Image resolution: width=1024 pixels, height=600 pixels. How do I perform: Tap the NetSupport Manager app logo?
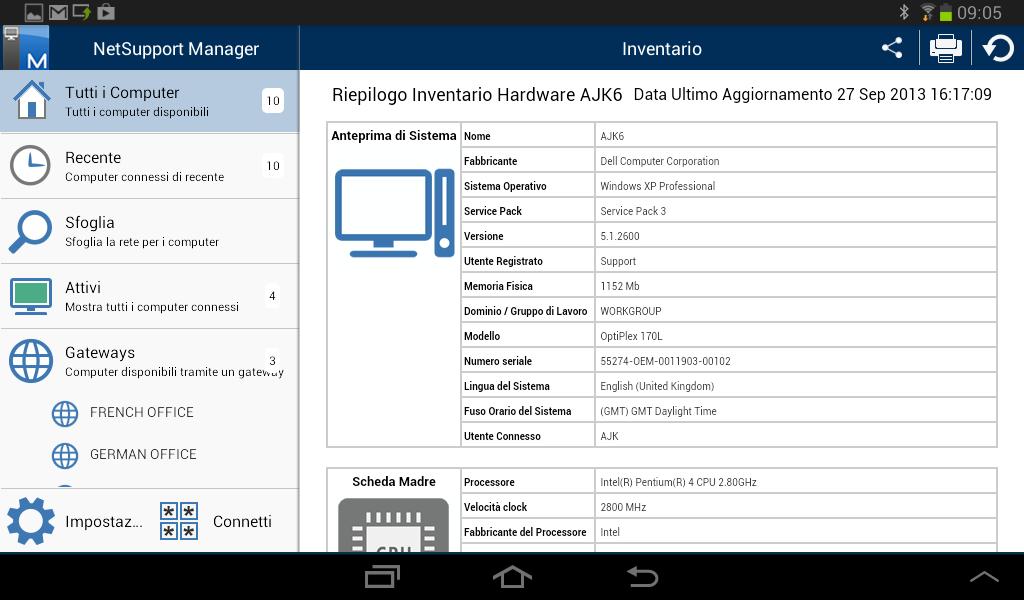[x=25, y=48]
